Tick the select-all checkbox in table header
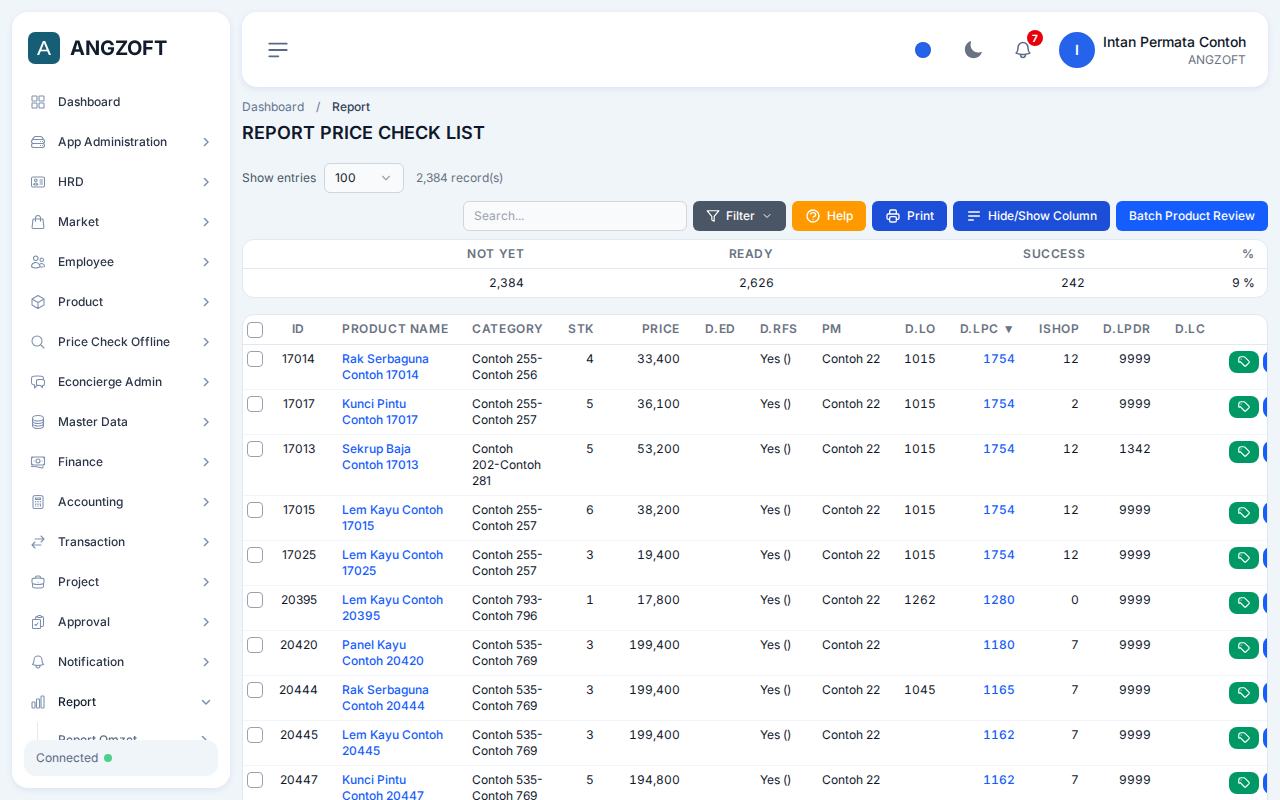This screenshot has width=1280, height=800. point(255,330)
